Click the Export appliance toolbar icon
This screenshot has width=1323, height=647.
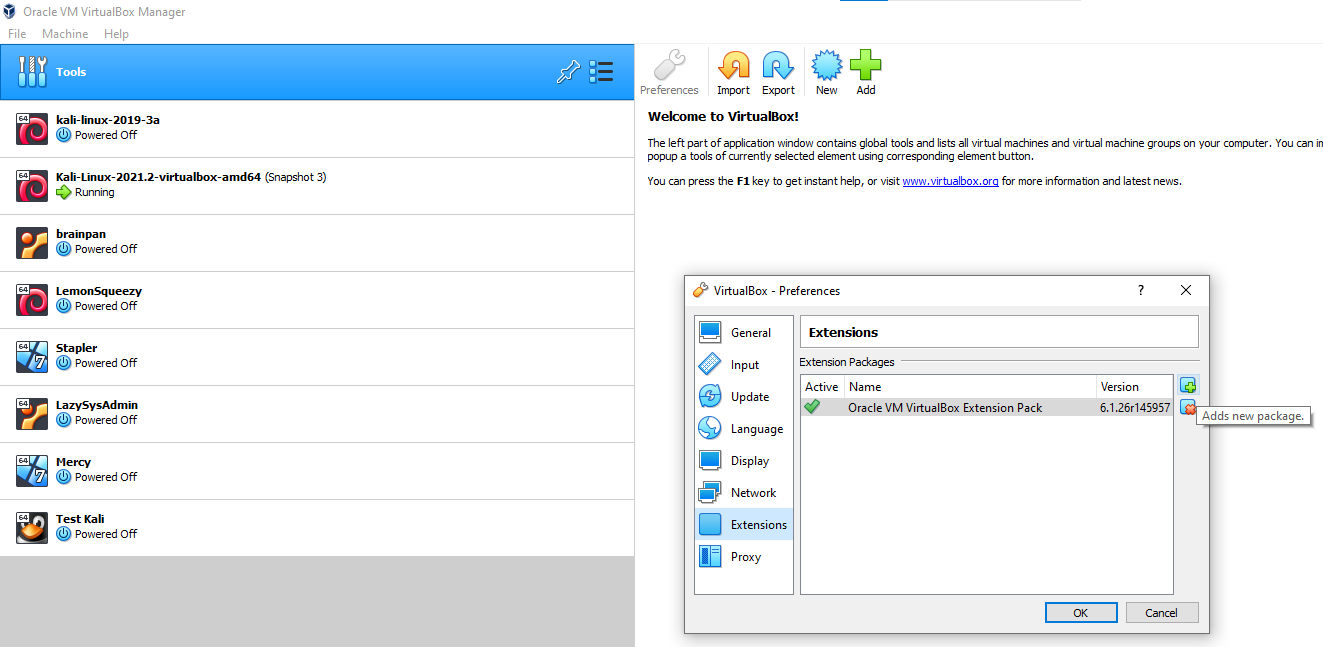778,72
